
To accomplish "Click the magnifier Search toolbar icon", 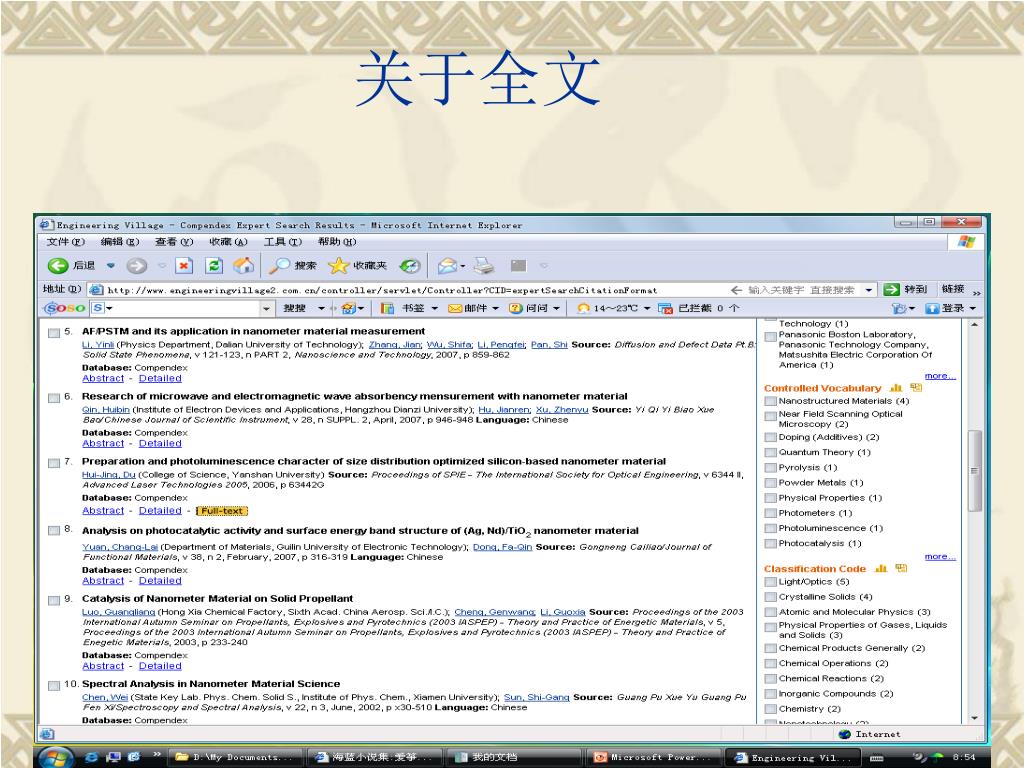I will (x=280, y=266).
